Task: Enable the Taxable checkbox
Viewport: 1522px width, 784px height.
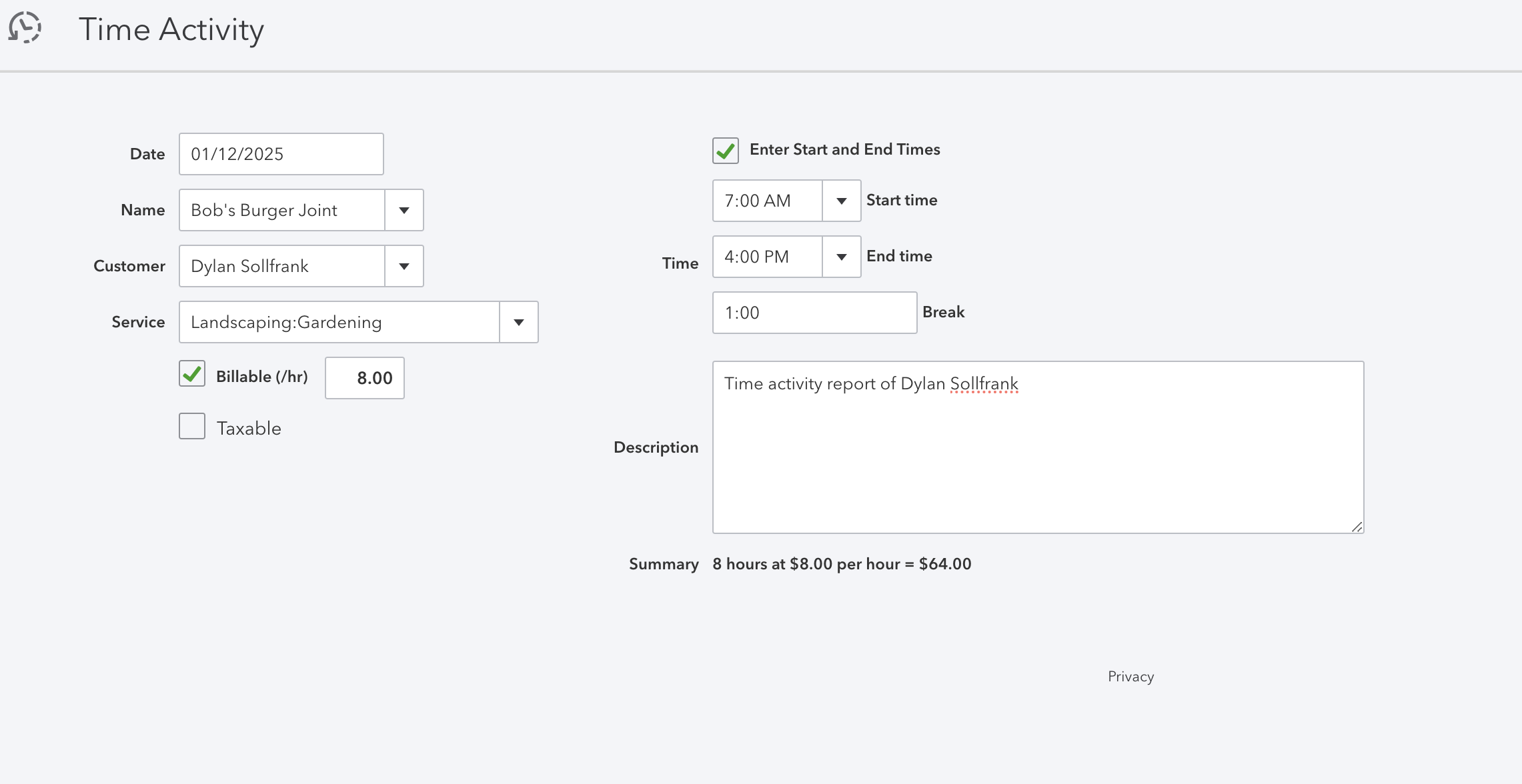Action: tap(192, 427)
